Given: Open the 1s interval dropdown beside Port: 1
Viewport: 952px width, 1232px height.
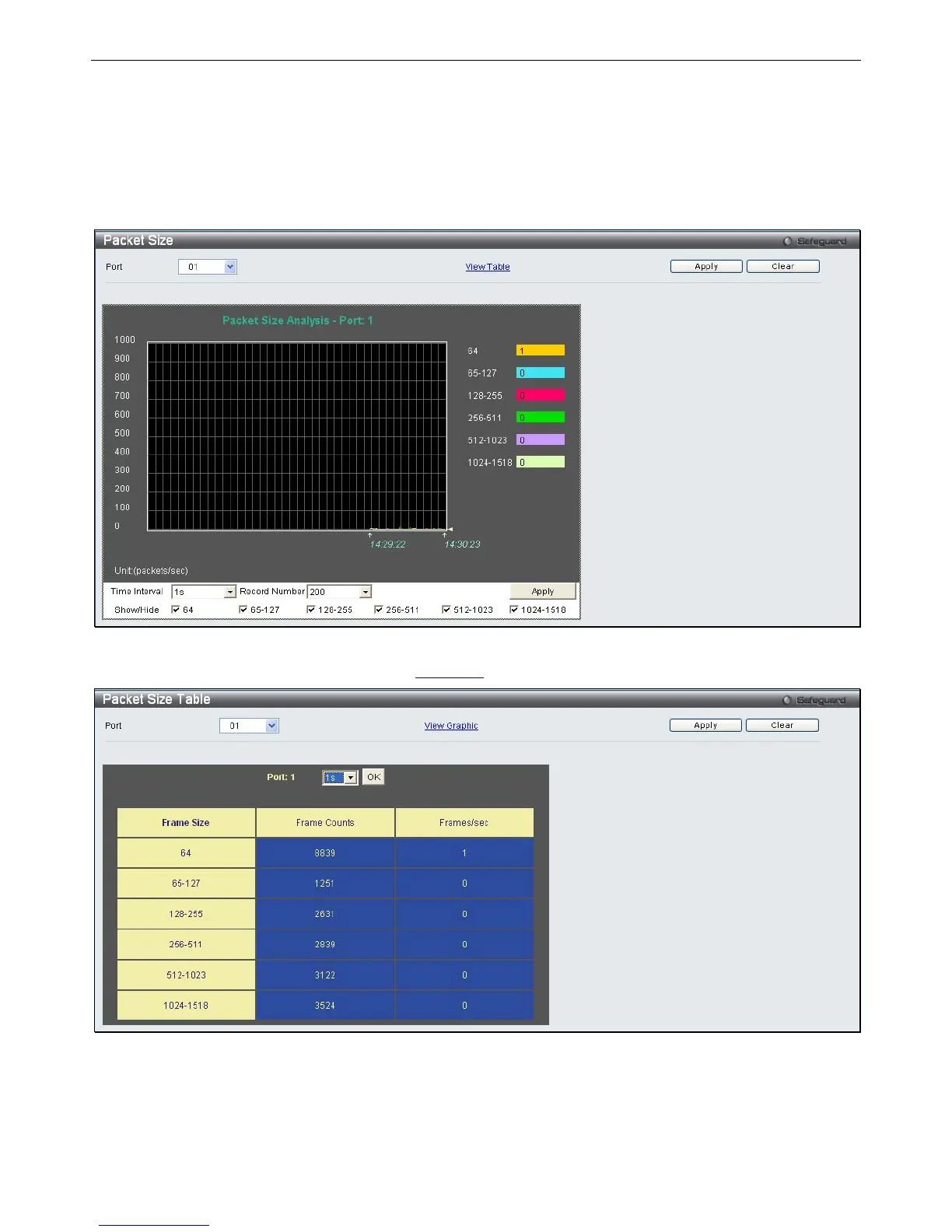Looking at the screenshot, I should click(x=340, y=778).
